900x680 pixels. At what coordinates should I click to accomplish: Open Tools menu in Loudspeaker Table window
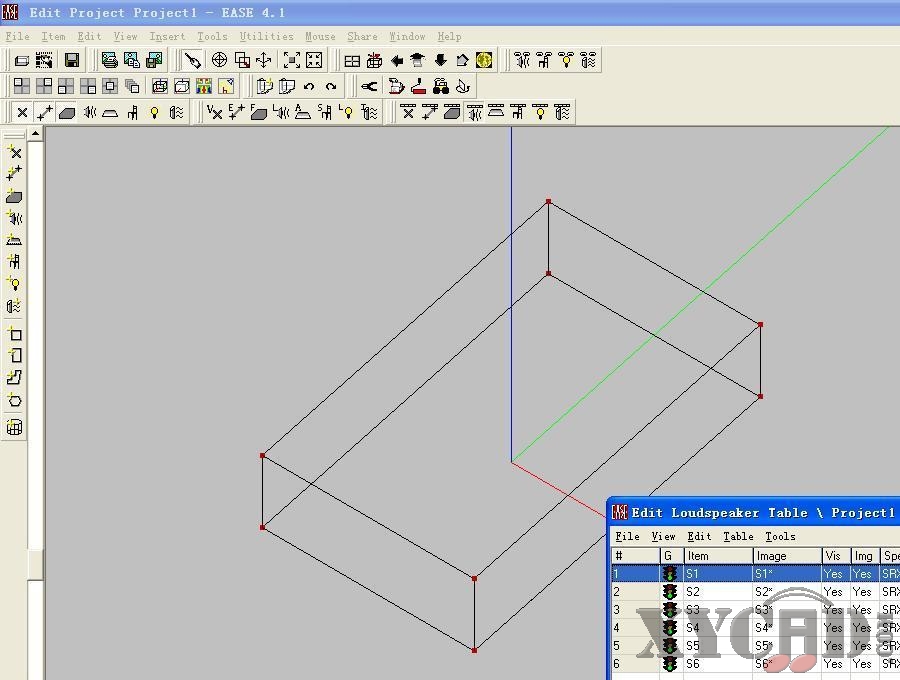(x=780, y=536)
